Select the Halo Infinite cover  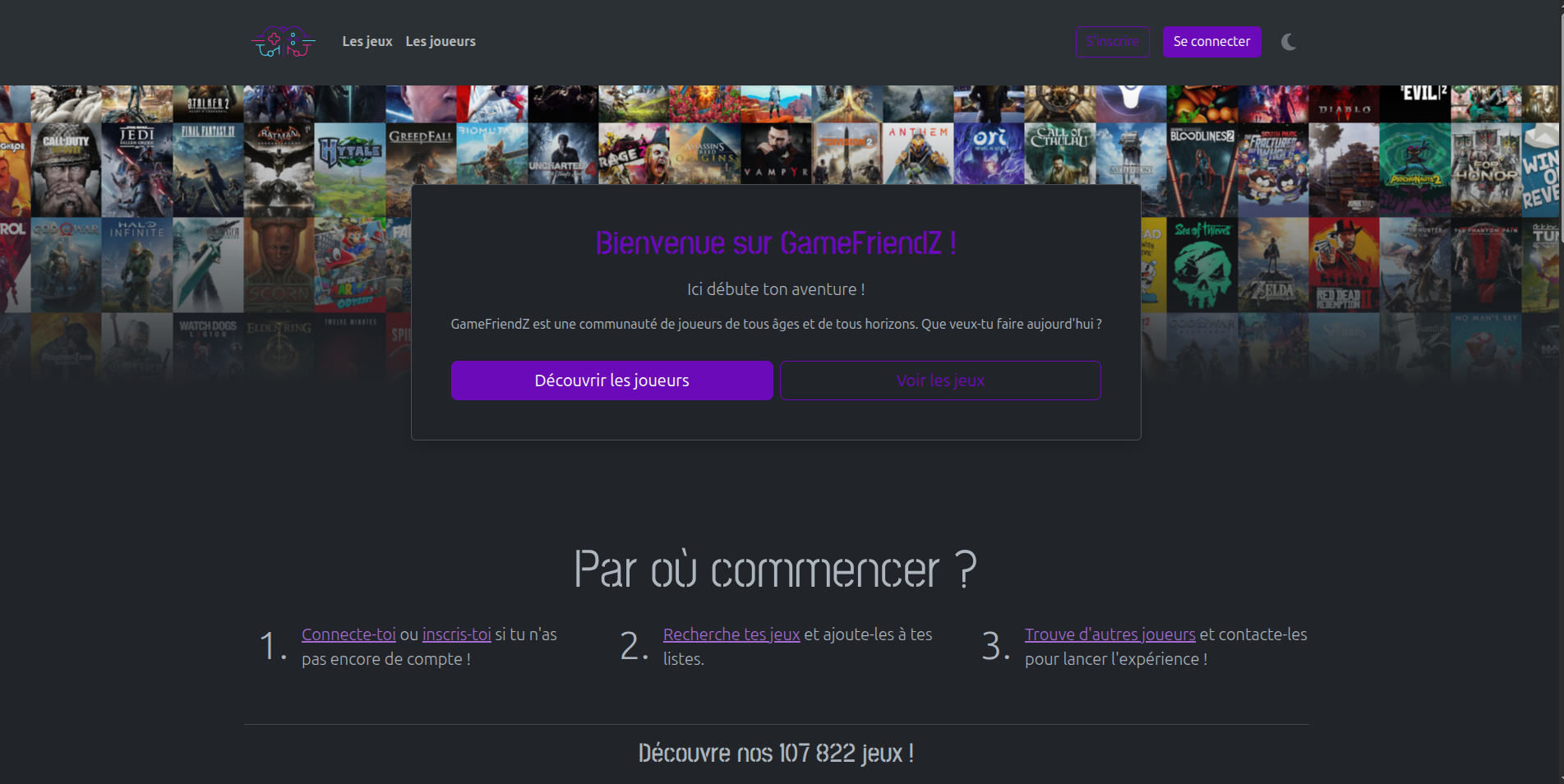pos(136,265)
